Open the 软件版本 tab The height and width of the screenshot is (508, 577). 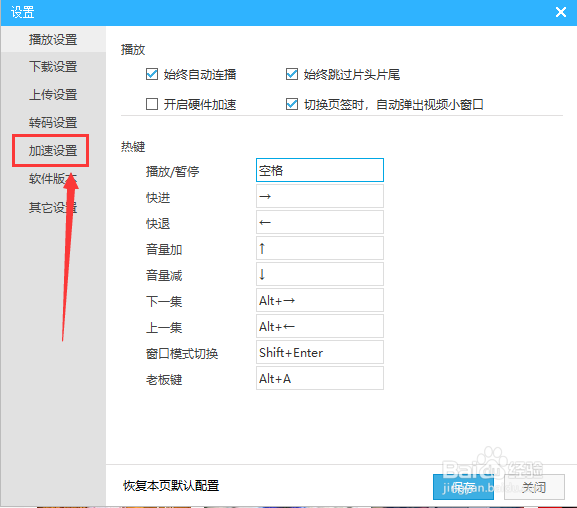(53, 179)
